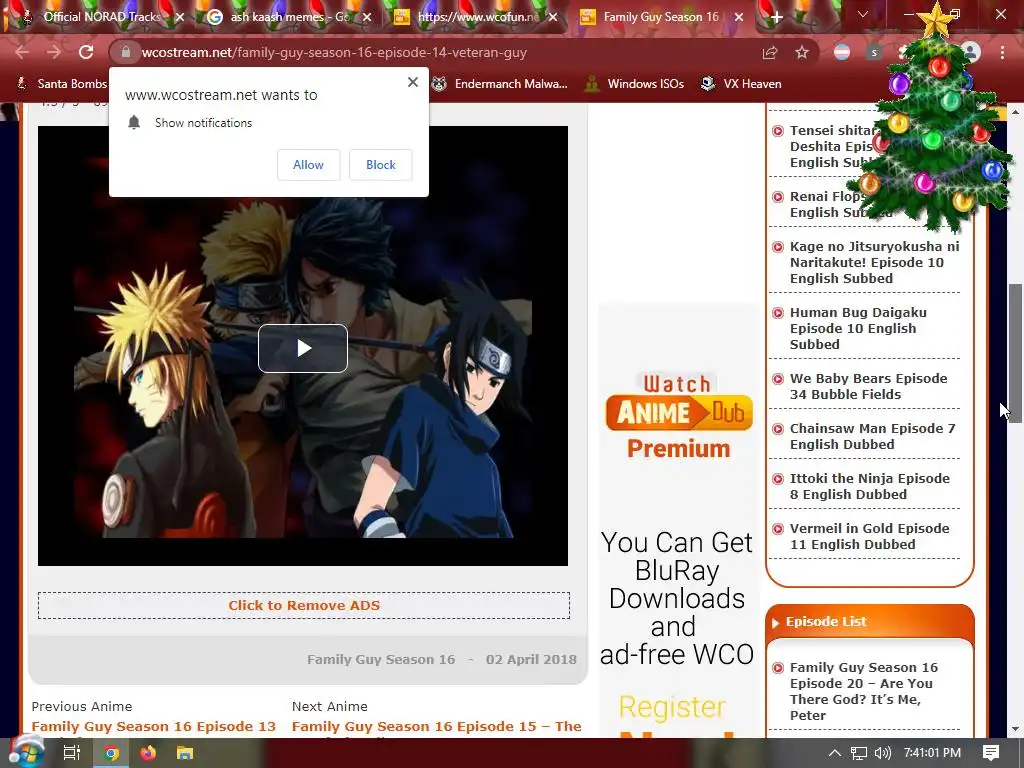Close the Official NORAD Tracks tab

[180, 18]
